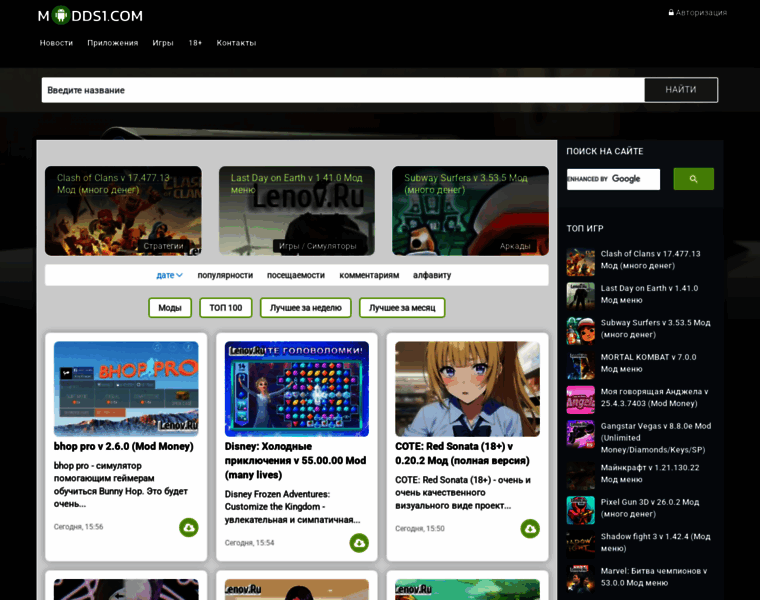The image size is (760, 600).
Task: Open the Игры menu item
Action: tap(163, 43)
